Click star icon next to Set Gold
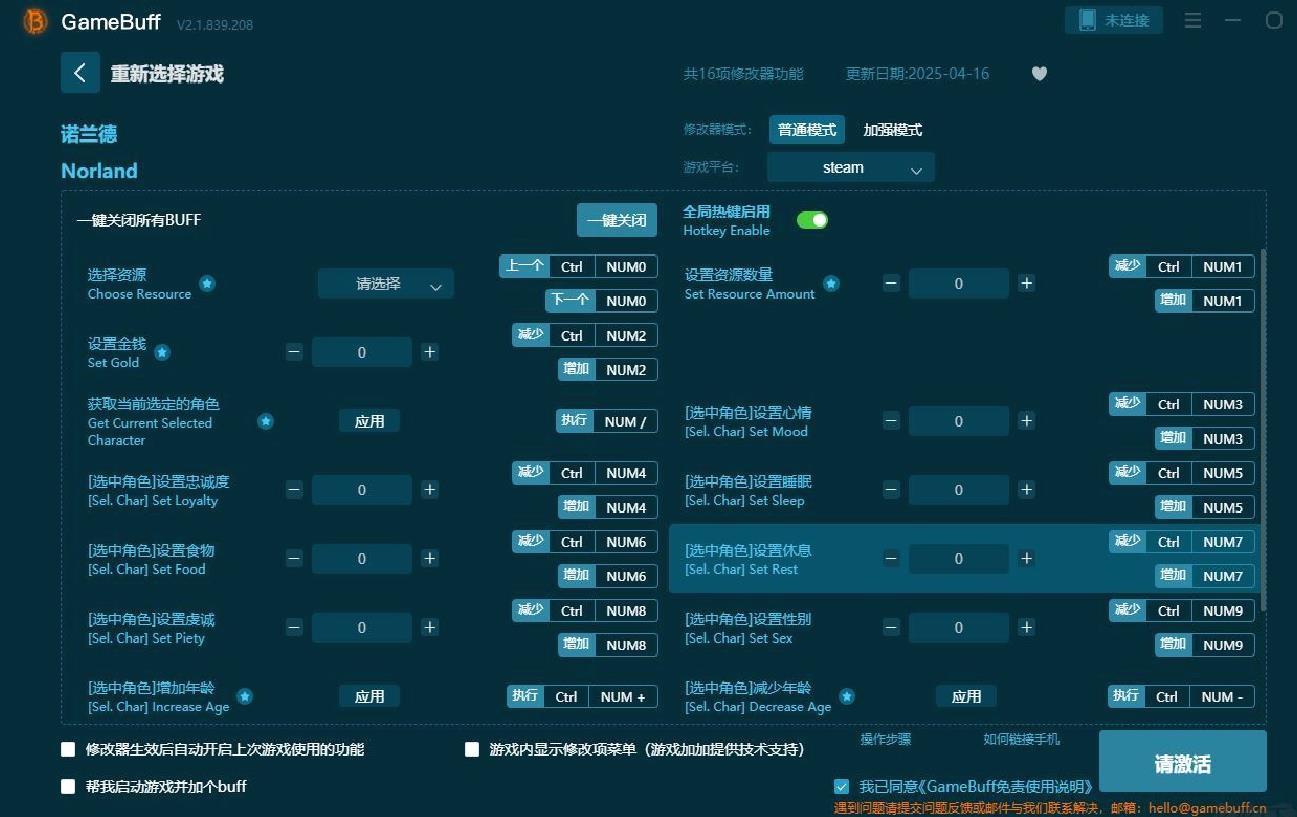The image size is (1297, 817). coord(162,352)
